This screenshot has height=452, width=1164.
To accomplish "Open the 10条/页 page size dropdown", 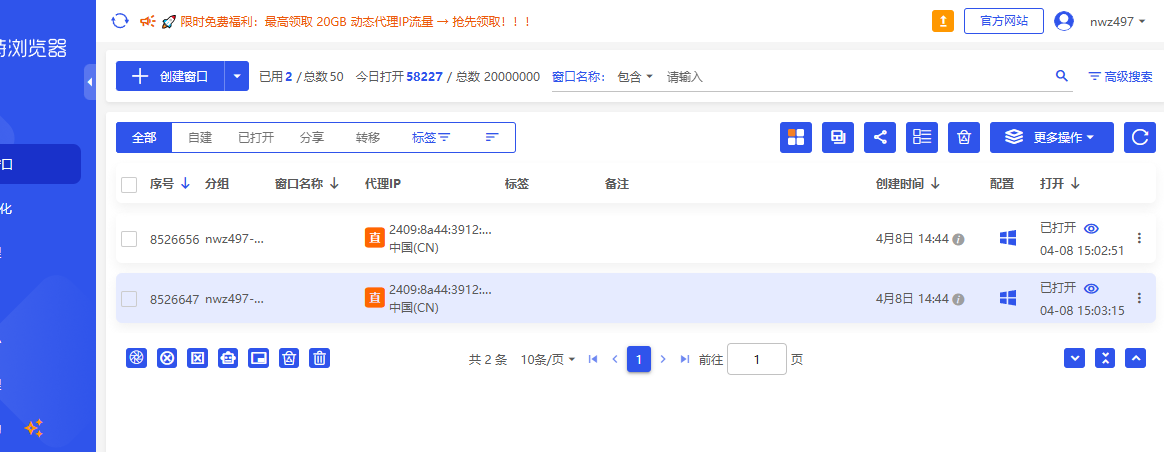I will (x=548, y=360).
